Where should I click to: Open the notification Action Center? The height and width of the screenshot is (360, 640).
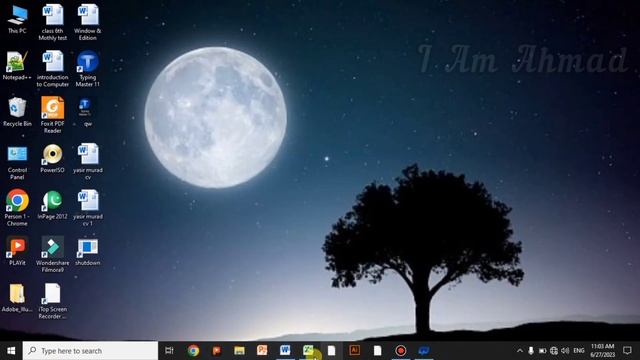coord(627,351)
